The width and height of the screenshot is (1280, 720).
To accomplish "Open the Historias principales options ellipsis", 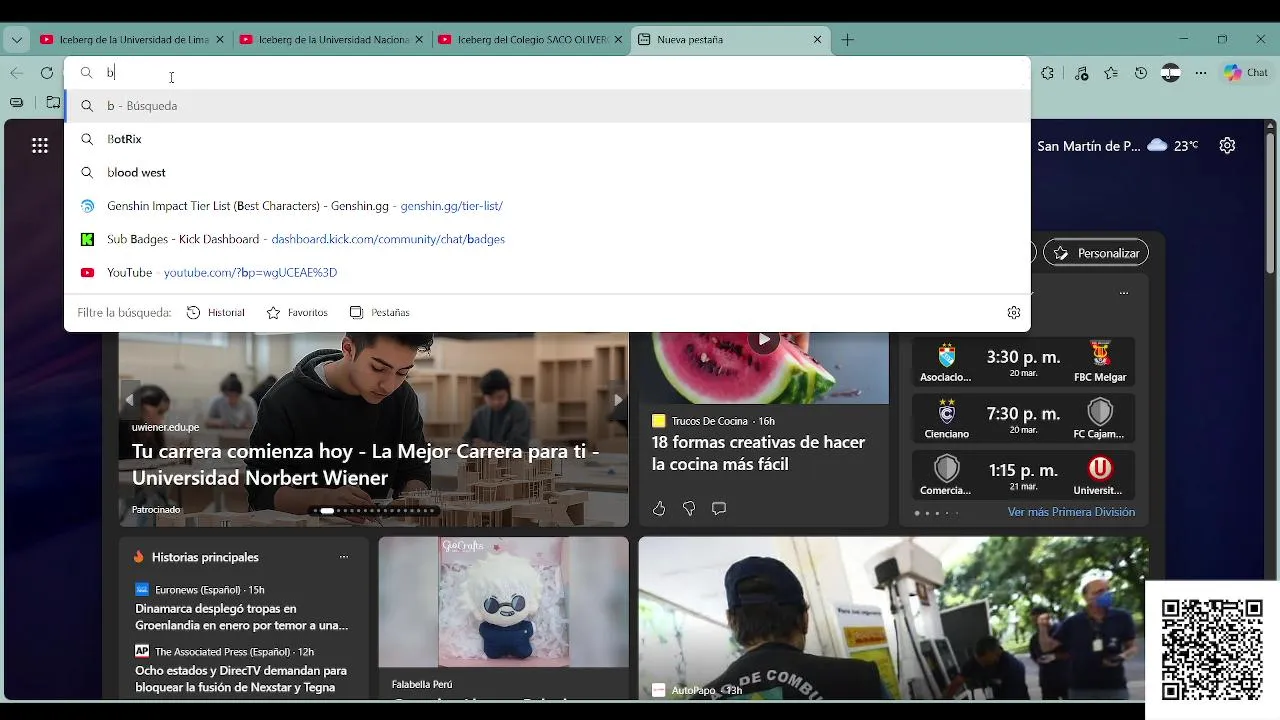I will pos(344,557).
